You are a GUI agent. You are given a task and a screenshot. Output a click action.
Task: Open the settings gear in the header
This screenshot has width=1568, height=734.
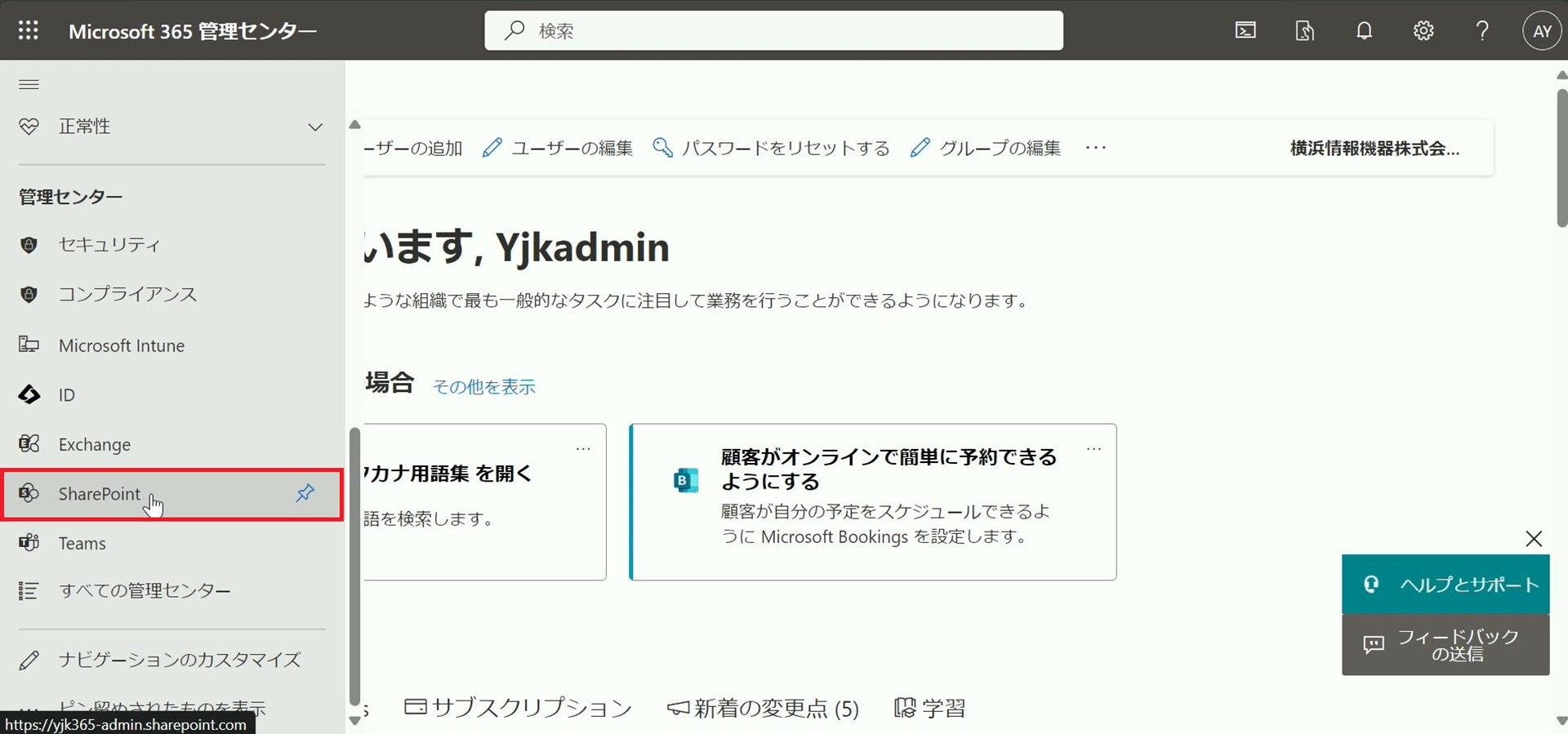pos(1423,31)
